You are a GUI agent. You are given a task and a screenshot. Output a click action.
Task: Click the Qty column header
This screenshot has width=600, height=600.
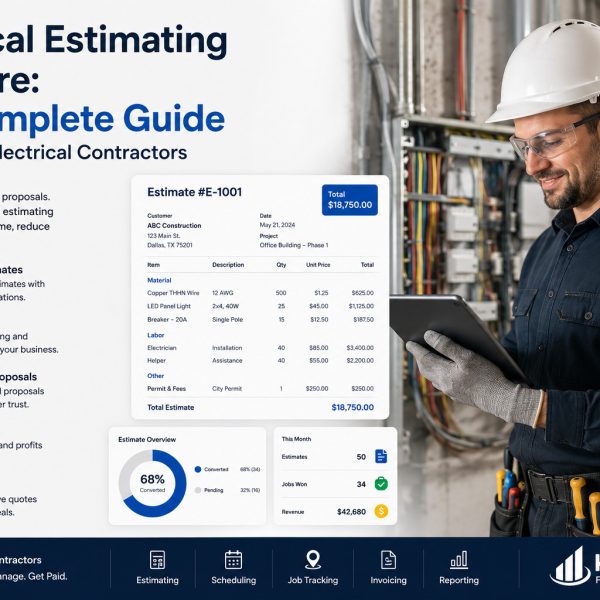[x=281, y=264]
